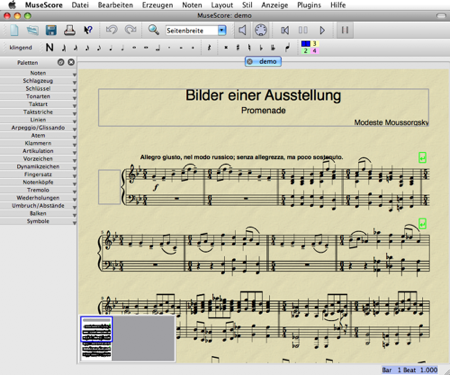Click the rest icon in note toolbar

coord(209,48)
